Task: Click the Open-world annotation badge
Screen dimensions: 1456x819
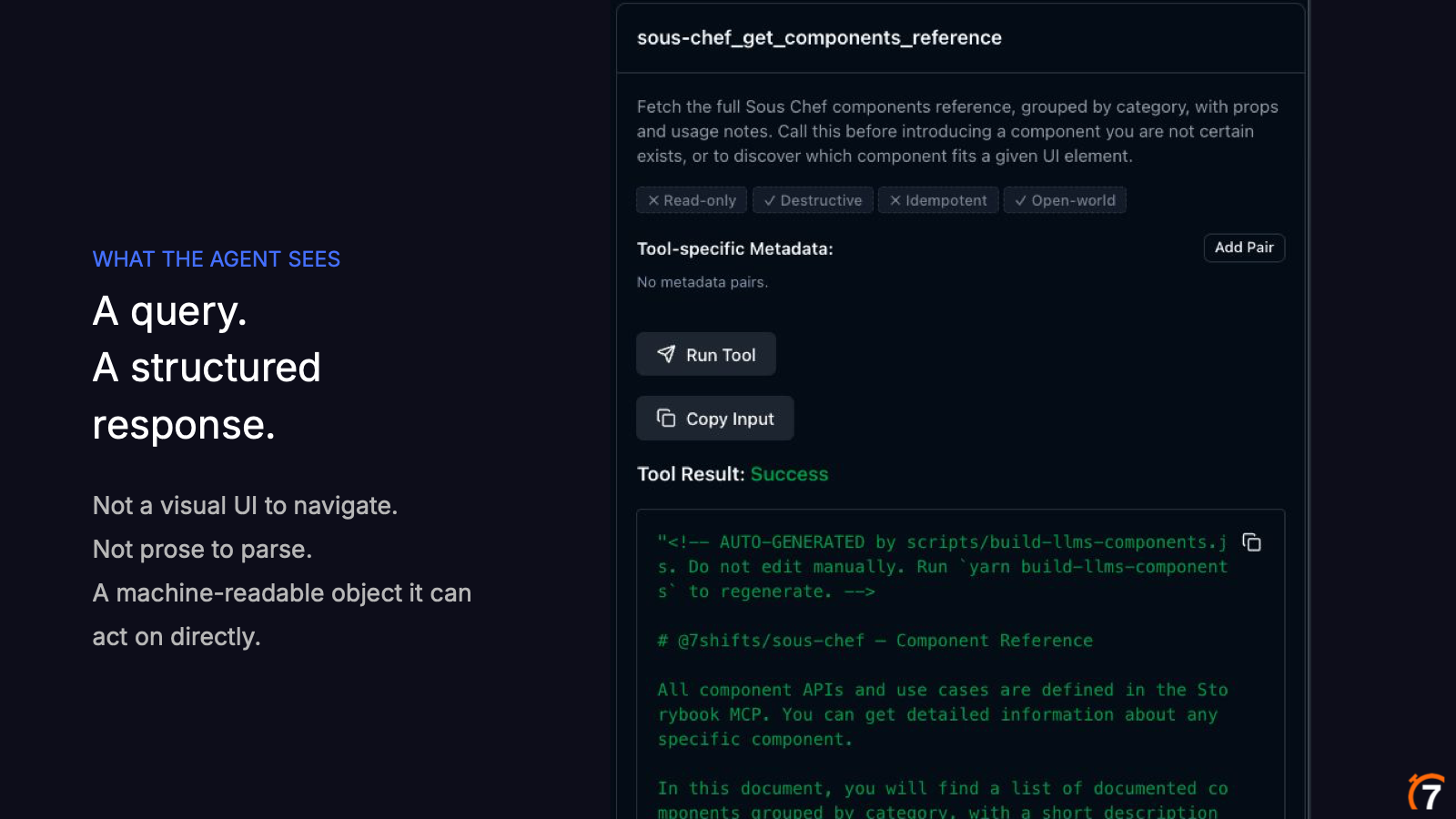Action: point(1065,200)
